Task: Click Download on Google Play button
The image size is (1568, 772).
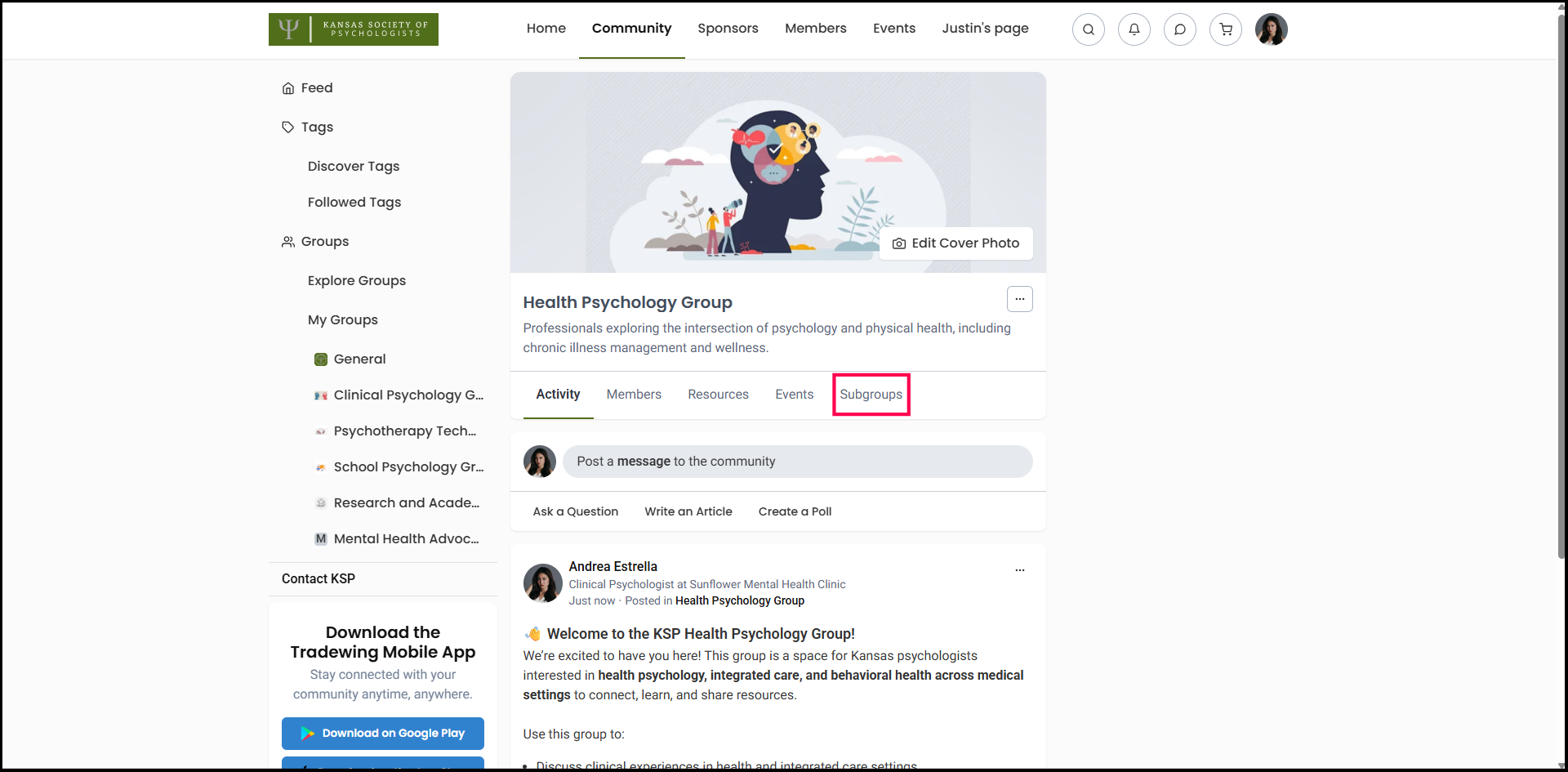Action: pyautogui.click(x=382, y=734)
